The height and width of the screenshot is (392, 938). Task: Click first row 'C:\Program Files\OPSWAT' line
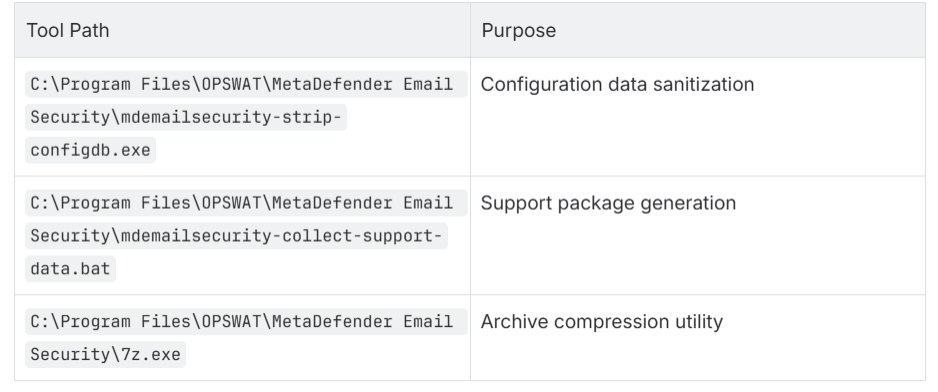click(x=246, y=84)
